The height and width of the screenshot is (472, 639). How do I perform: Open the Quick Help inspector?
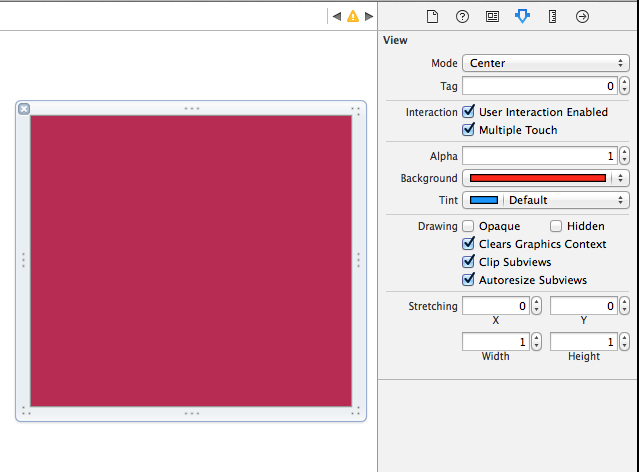pos(462,16)
